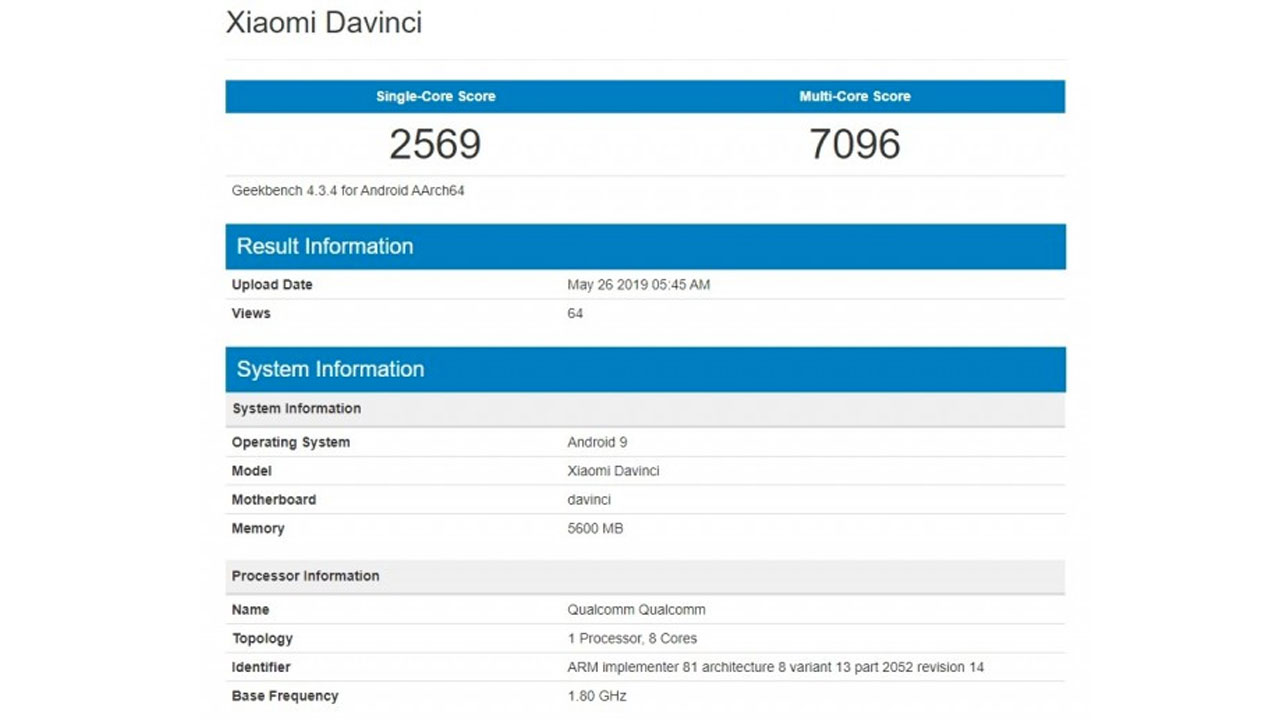Screen dimensions: 1280x720
Task: Select the multi-core score 7096
Action: tap(855, 144)
